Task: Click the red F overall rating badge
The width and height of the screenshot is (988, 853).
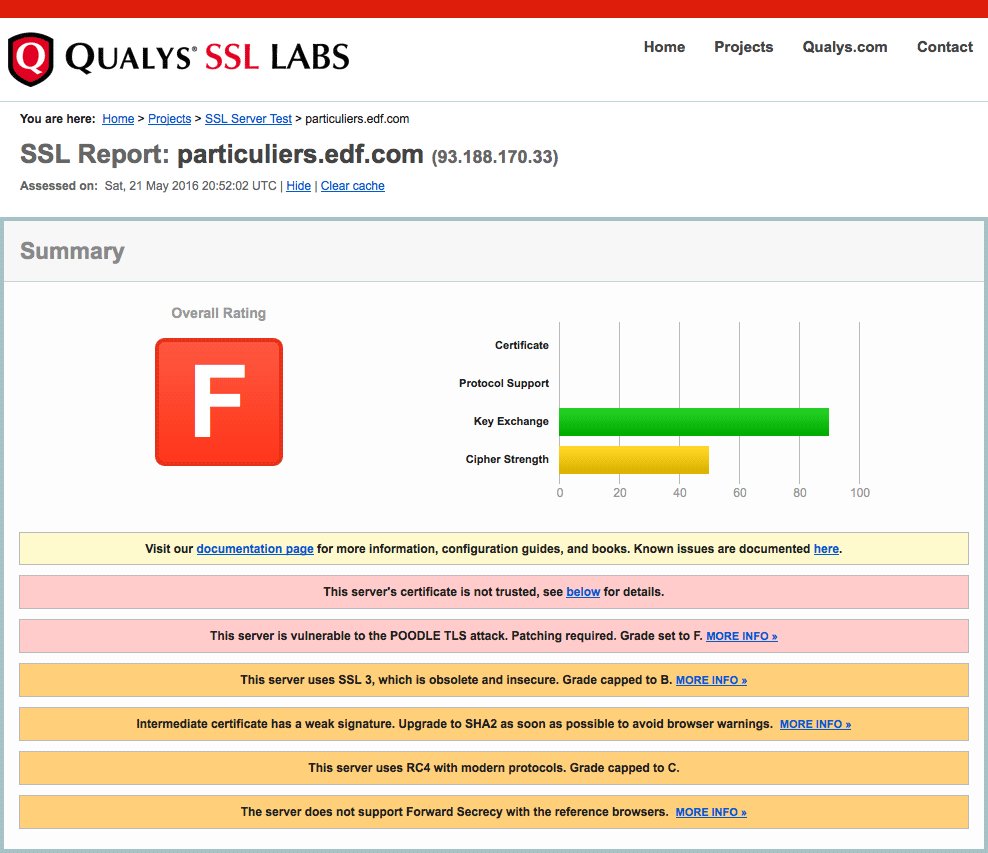Action: [x=219, y=402]
